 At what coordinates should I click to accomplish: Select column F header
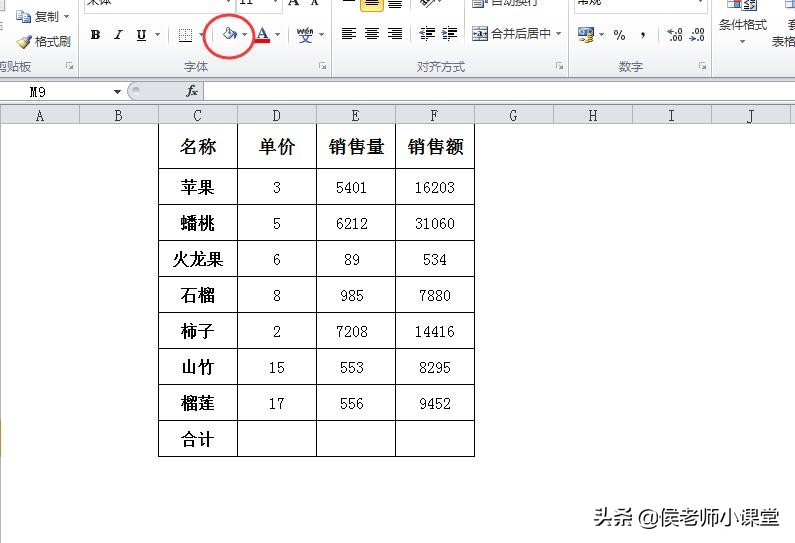point(435,116)
